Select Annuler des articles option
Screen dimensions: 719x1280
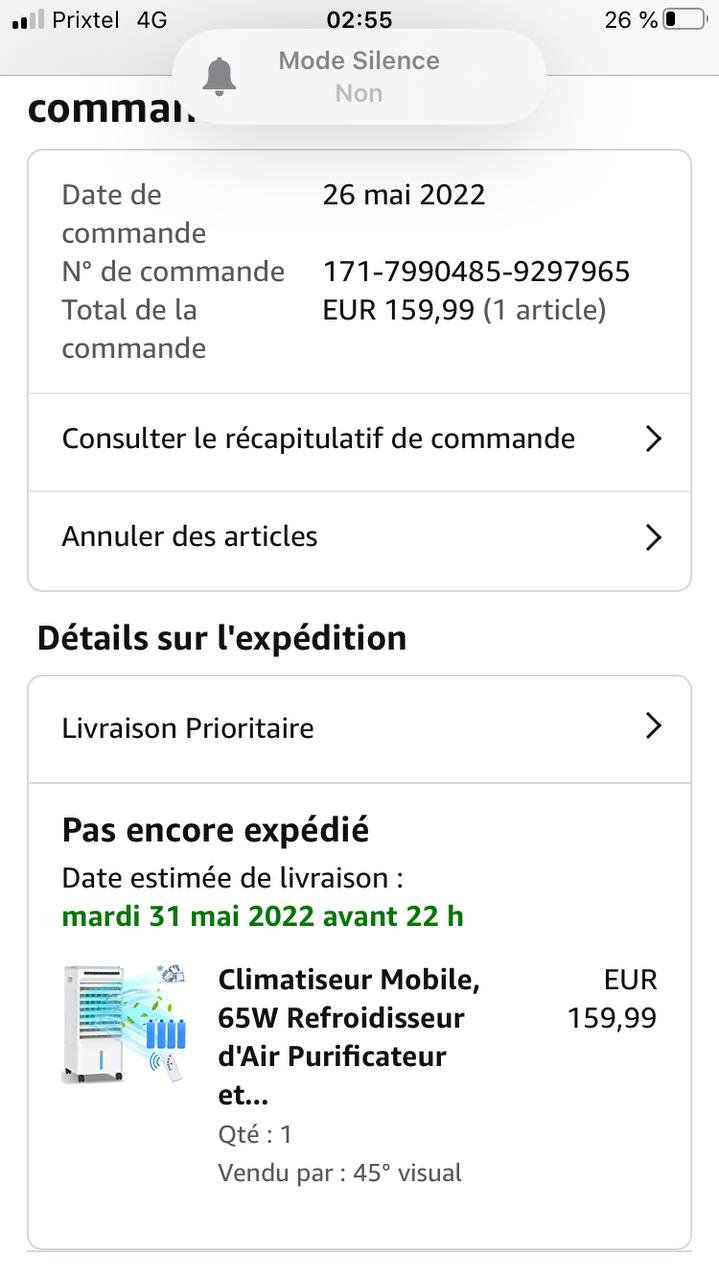[190, 537]
